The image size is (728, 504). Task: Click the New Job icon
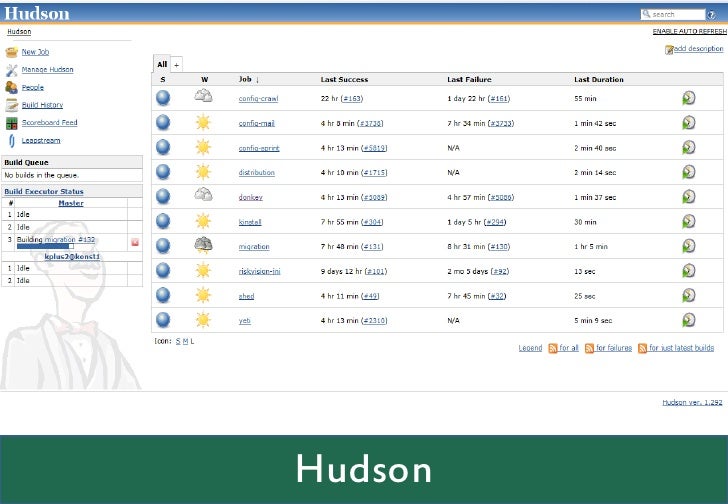(12, 52)
